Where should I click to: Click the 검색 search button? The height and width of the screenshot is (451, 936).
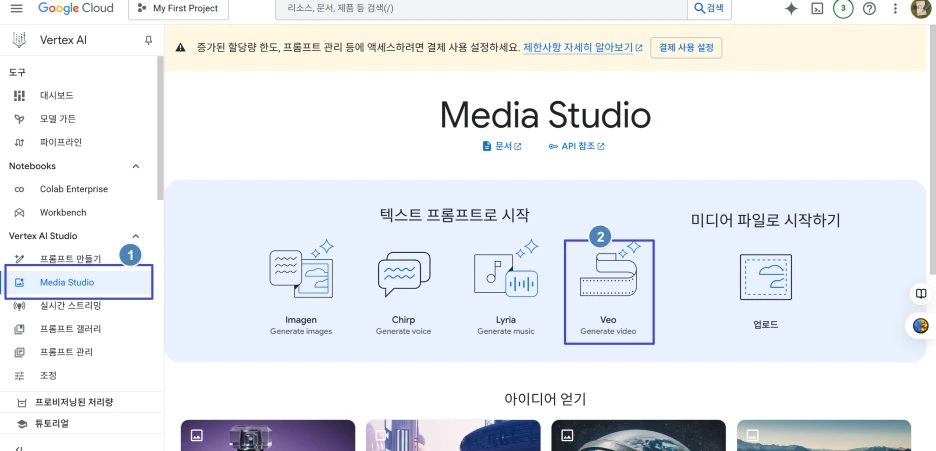[x=709, y=8]
